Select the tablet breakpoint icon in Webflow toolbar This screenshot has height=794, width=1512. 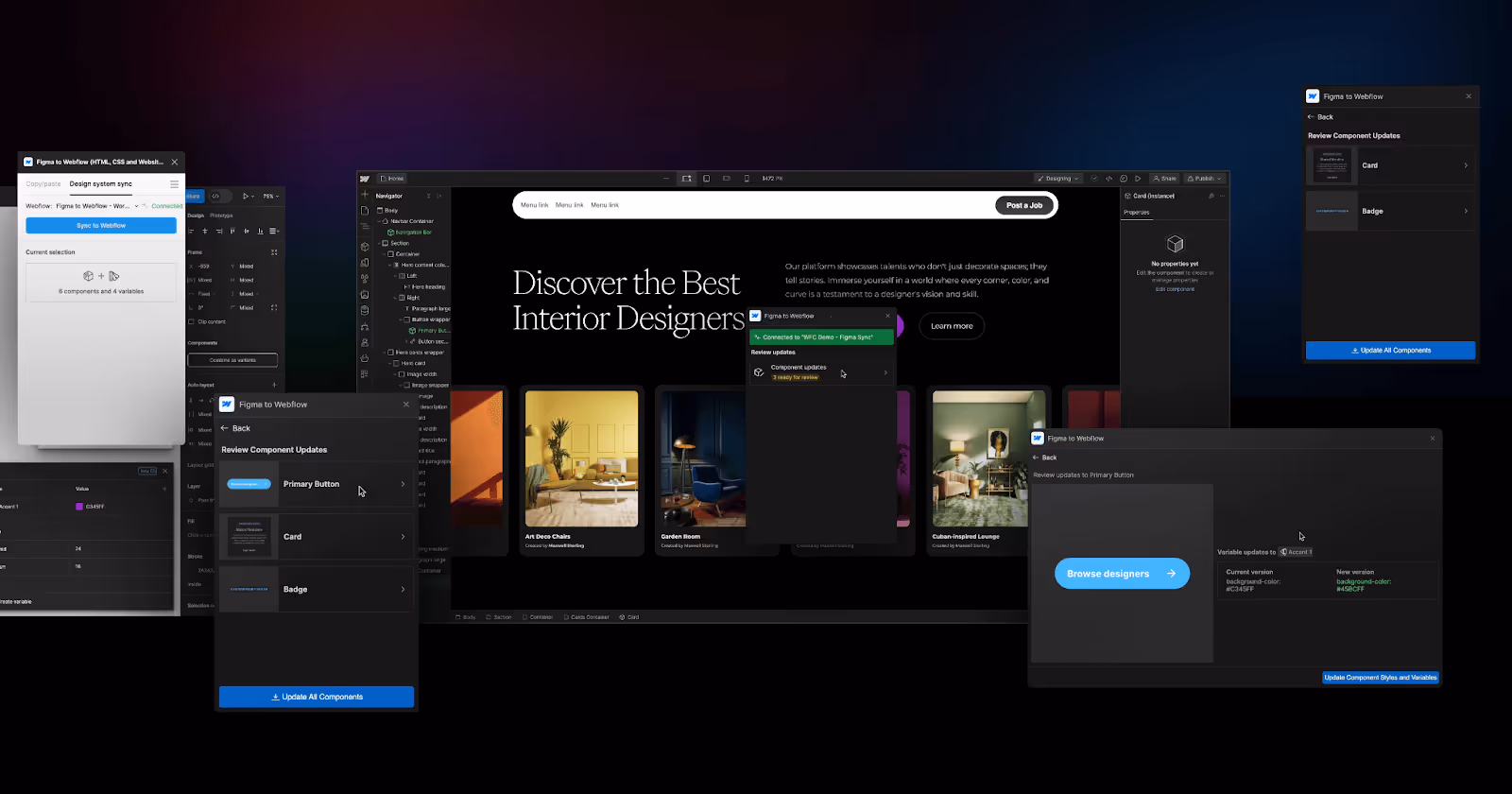707,179
